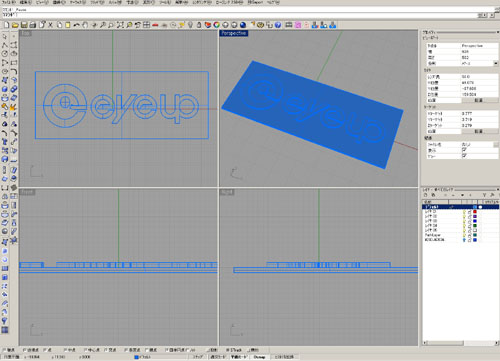This screenshot has height=361, width=500.
Task: Toggle the light bulb visibility of the red layer
Action: 464,212
